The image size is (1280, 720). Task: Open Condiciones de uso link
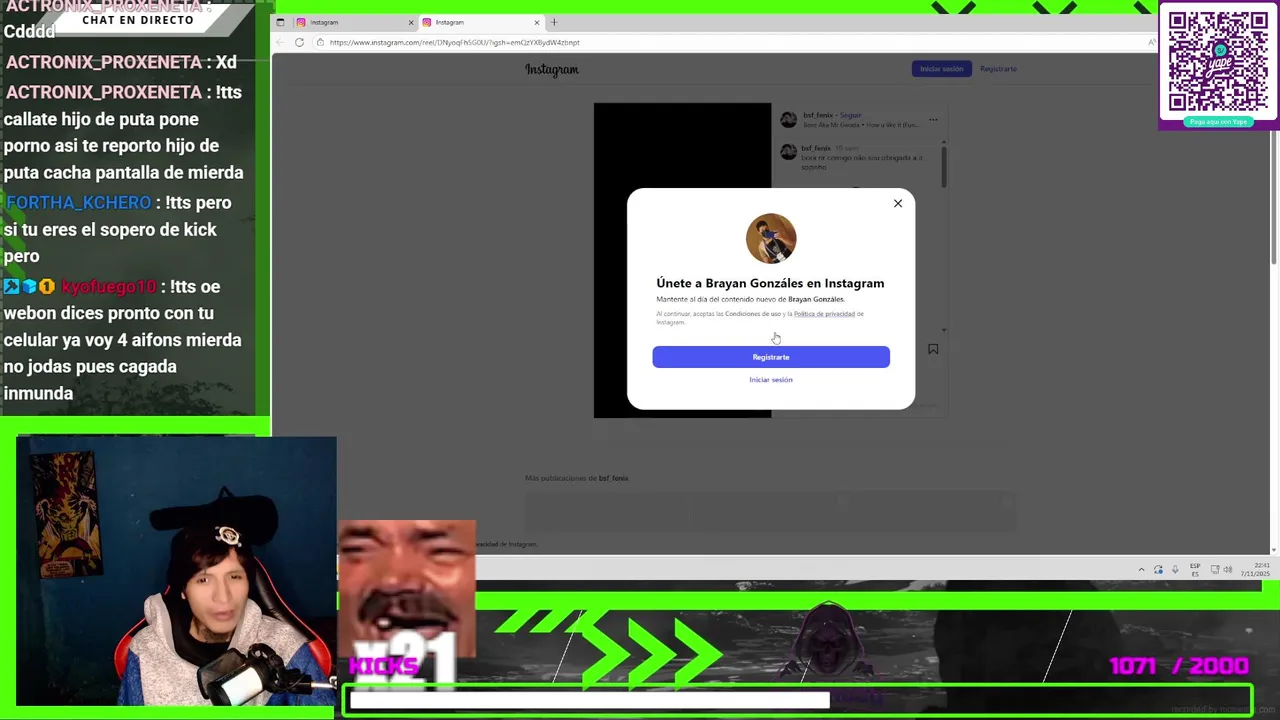(753, 314)
